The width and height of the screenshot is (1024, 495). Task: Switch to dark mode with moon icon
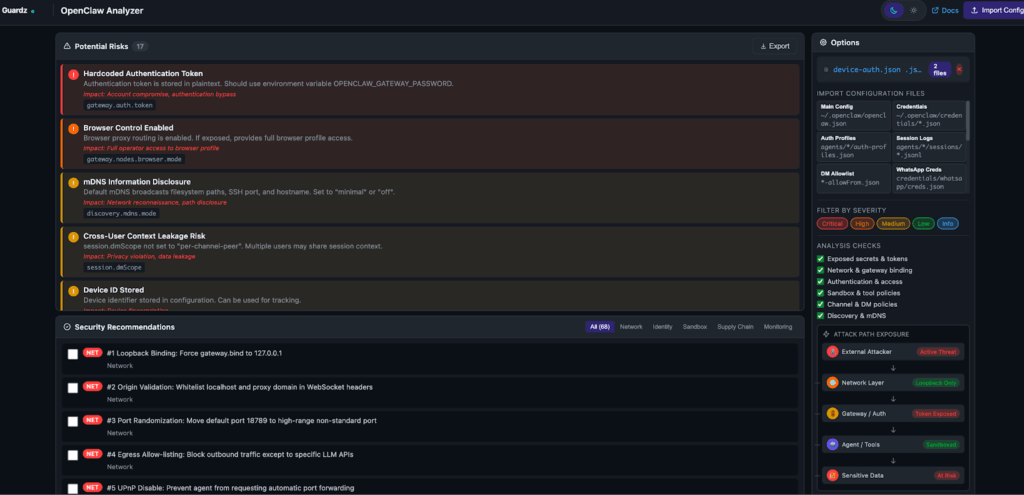point(895,10)
